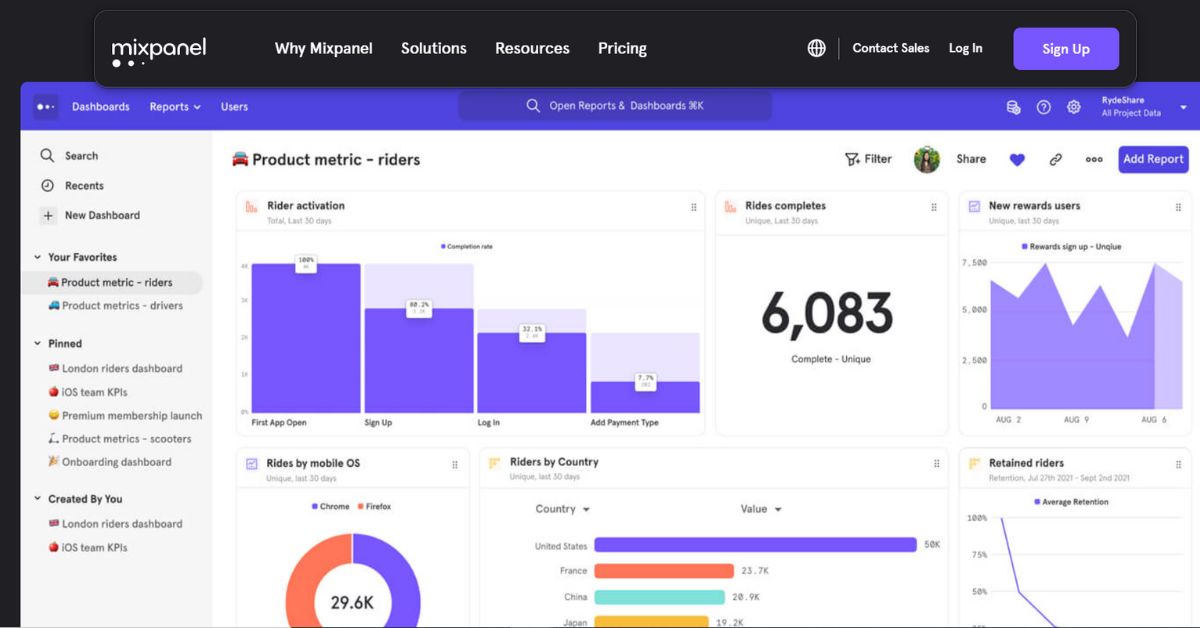Viewport: 1200px width, 628px height.
Task: Click the Rider activation funnel report icon
Action: click(252, 207)
